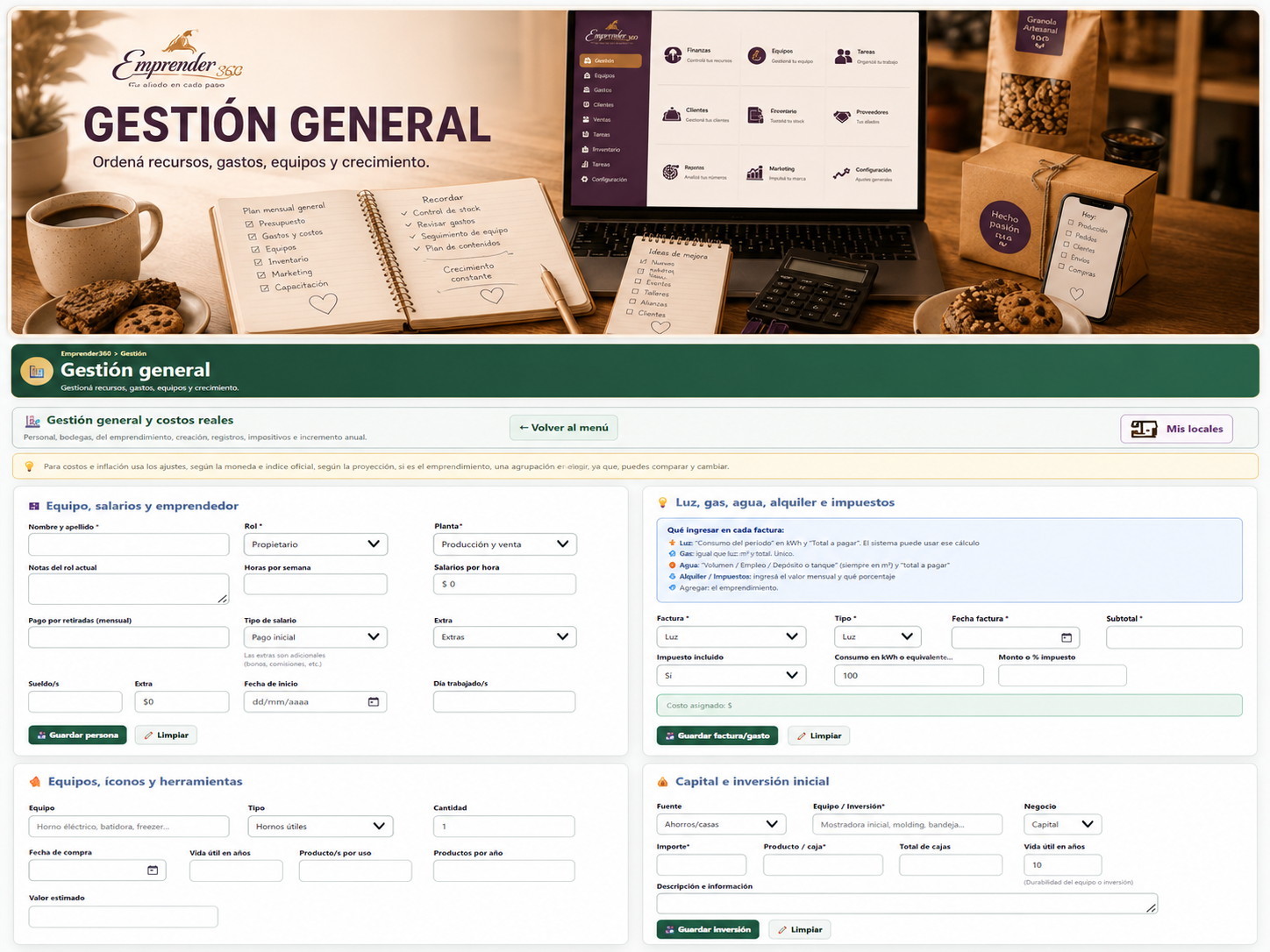Click the lightbulb icon in the yellow tip bar
Image resolution: width=1270 pixels, height=952 pixels.
29,466
